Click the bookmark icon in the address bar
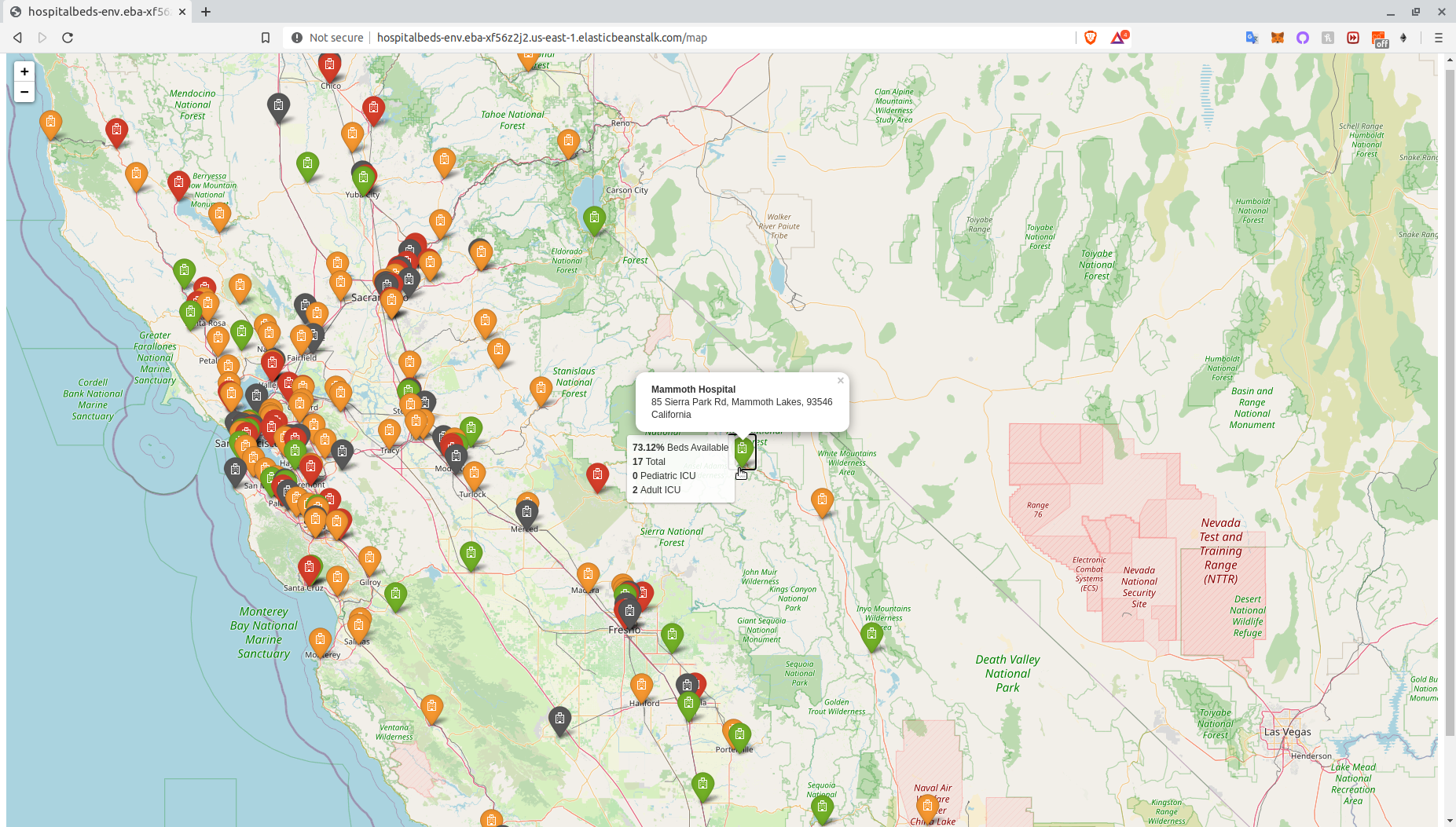The width and height of the screenshot is (1456, 827). click(x=265, y=37)
